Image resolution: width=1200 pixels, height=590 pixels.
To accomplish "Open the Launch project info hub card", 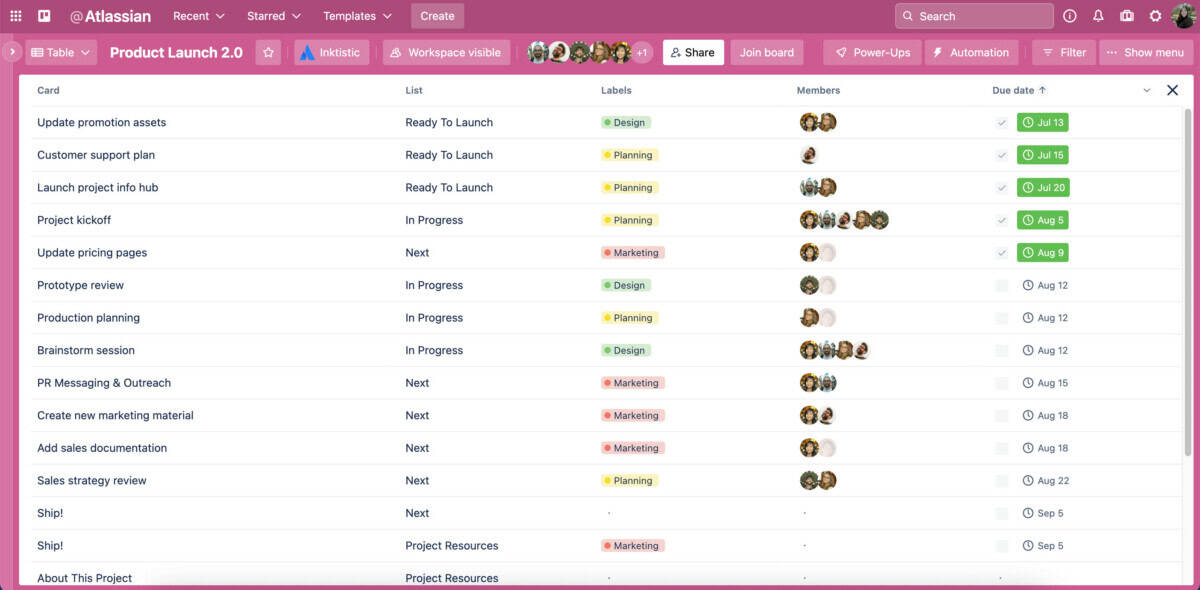I will [x=98, y=188].
